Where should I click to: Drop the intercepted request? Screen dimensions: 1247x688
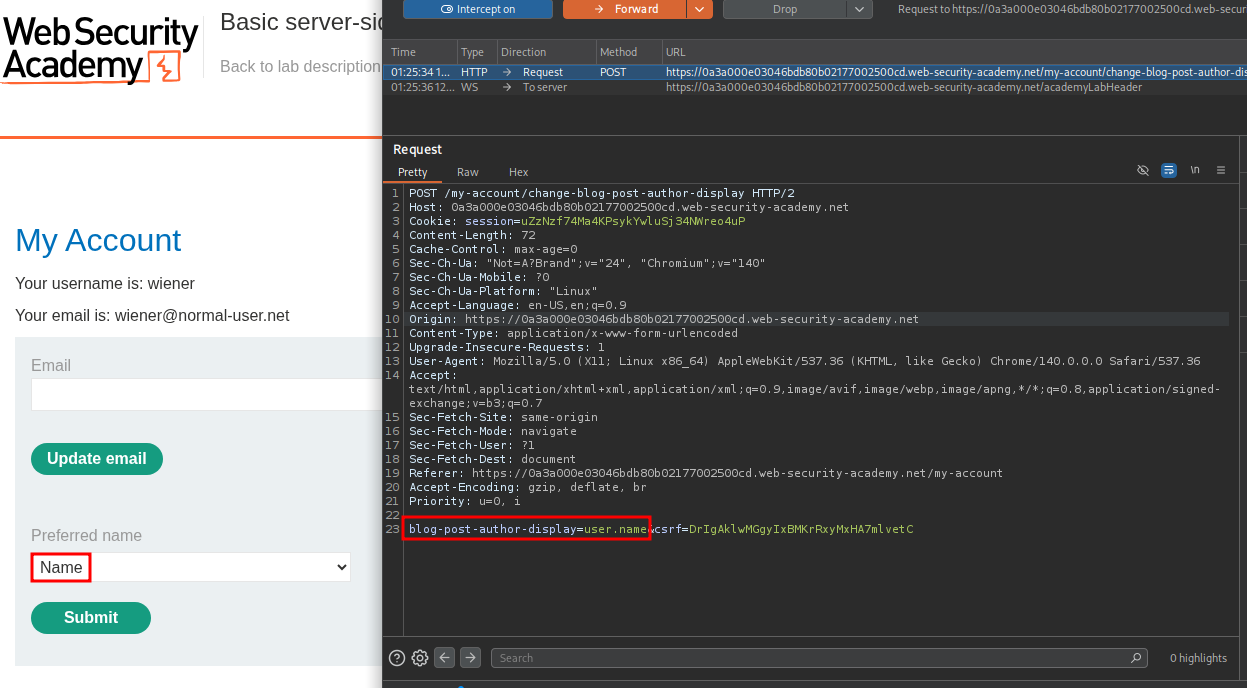click(785, 9)
